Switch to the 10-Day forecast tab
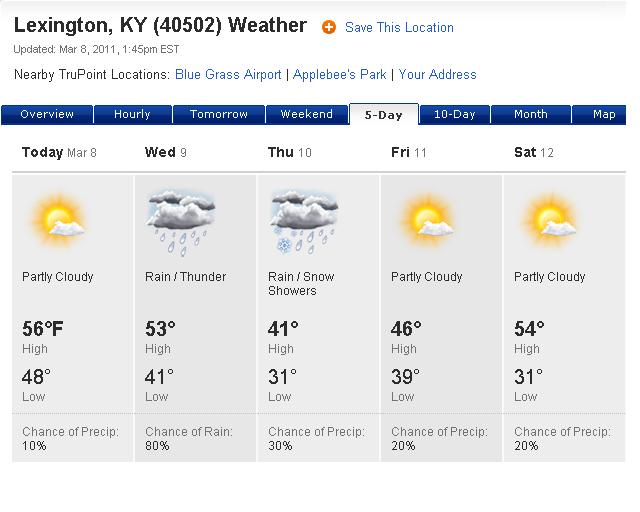This screenshot has height=512, width=640. pyautogui.click(x=454, y=115)
